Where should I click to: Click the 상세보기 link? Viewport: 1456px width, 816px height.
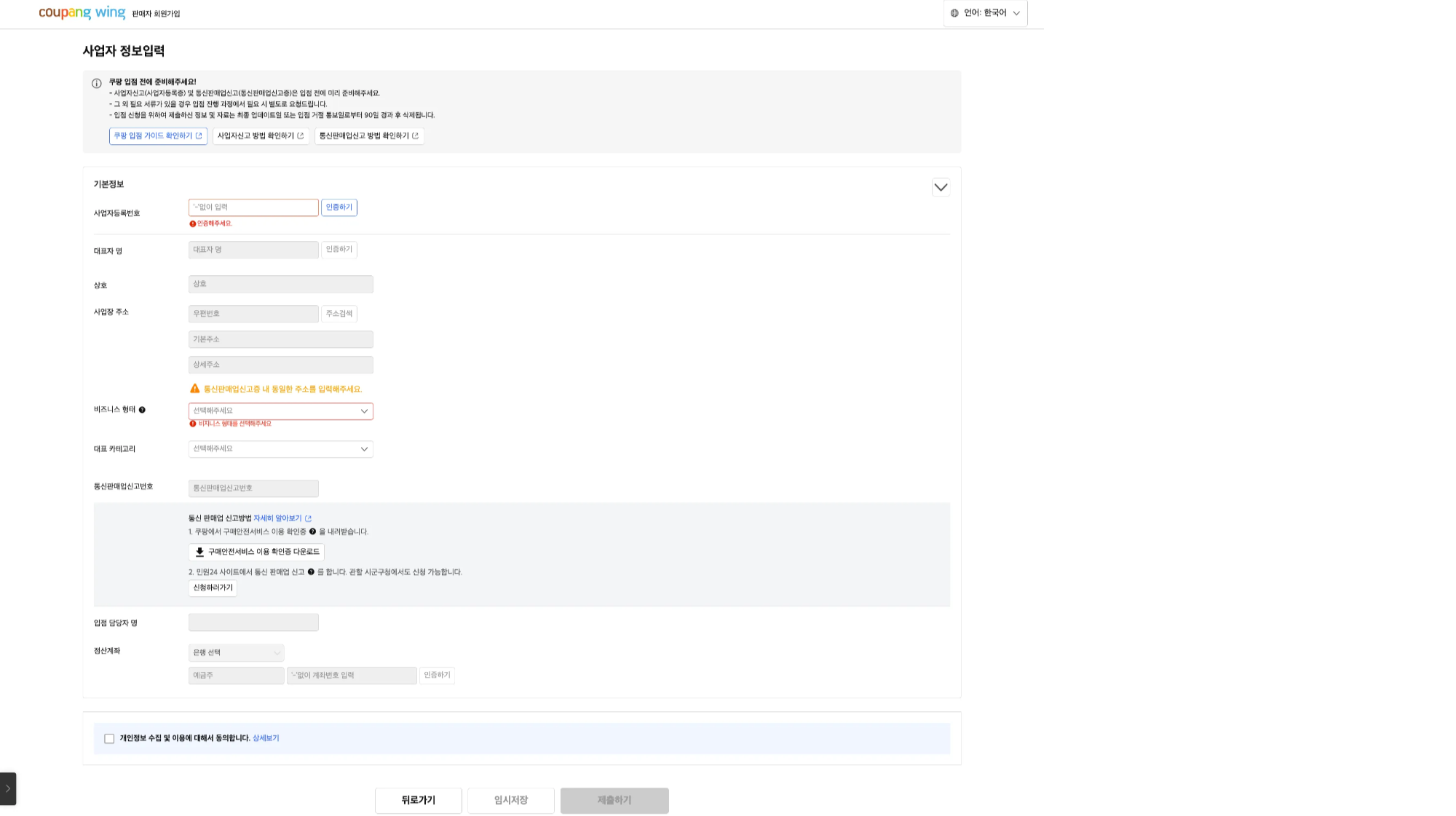coord(266,738)
